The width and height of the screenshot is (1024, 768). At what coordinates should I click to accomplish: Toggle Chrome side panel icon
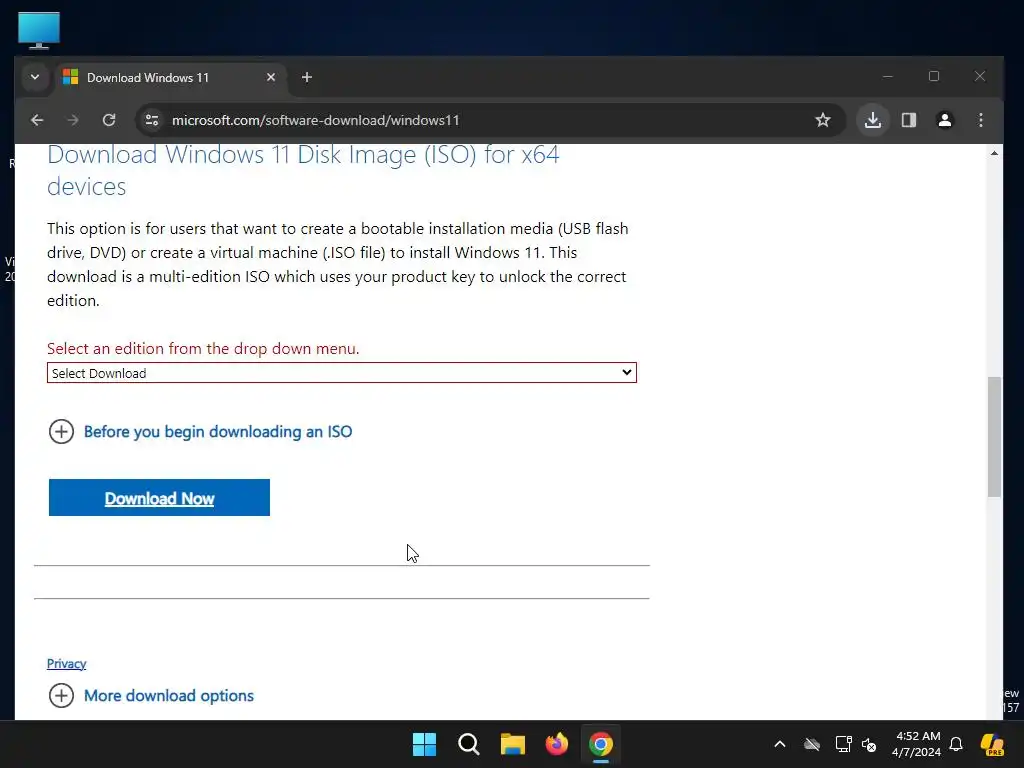tap(908, 120)
